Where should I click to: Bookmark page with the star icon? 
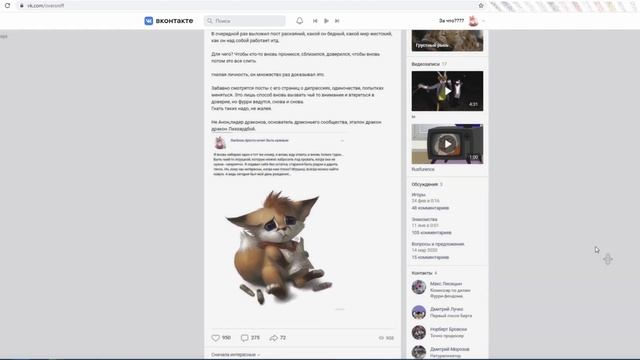pos(481,6)
